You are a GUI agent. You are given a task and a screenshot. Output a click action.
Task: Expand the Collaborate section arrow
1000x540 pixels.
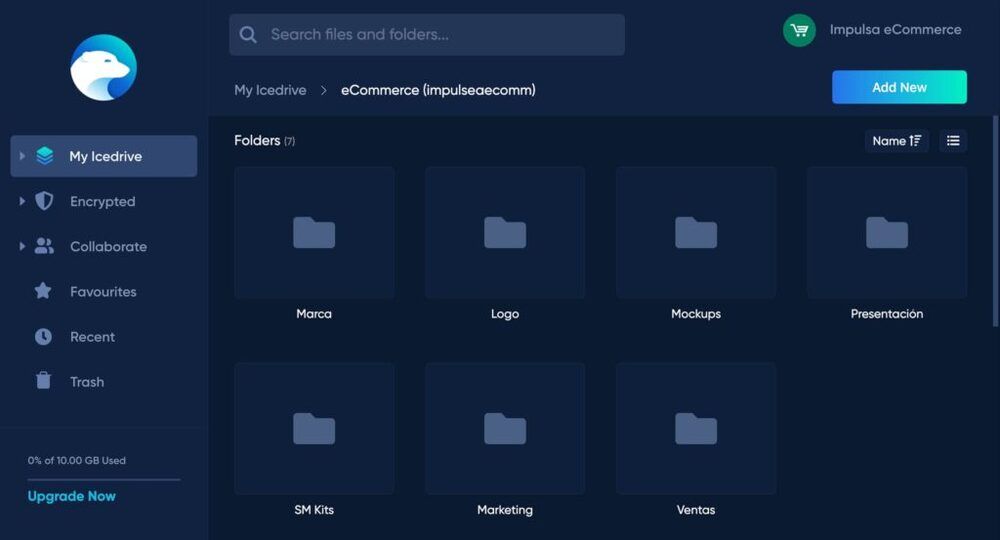(22, 246)
